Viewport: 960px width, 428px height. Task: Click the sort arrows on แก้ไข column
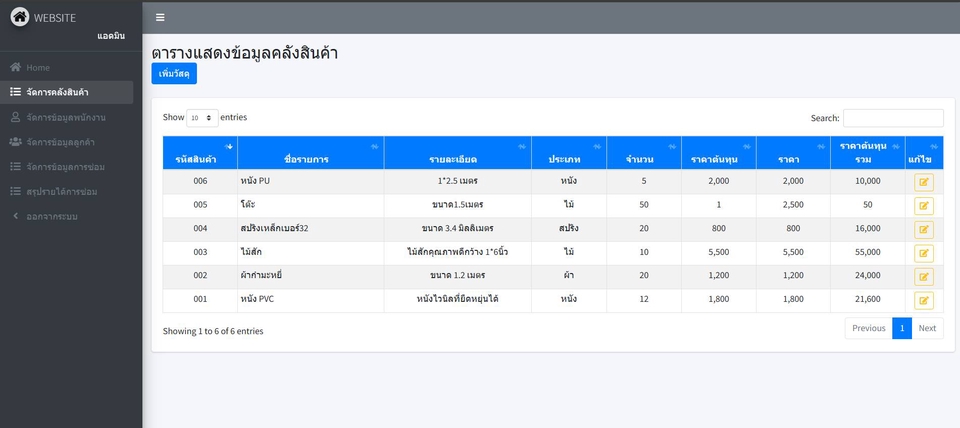coord(934,146)
